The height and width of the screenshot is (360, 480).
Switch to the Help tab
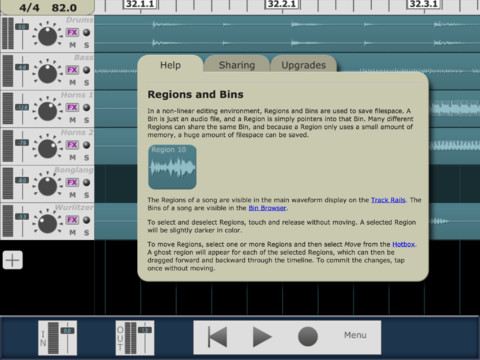pyautogui.click(x=170, y=65)
